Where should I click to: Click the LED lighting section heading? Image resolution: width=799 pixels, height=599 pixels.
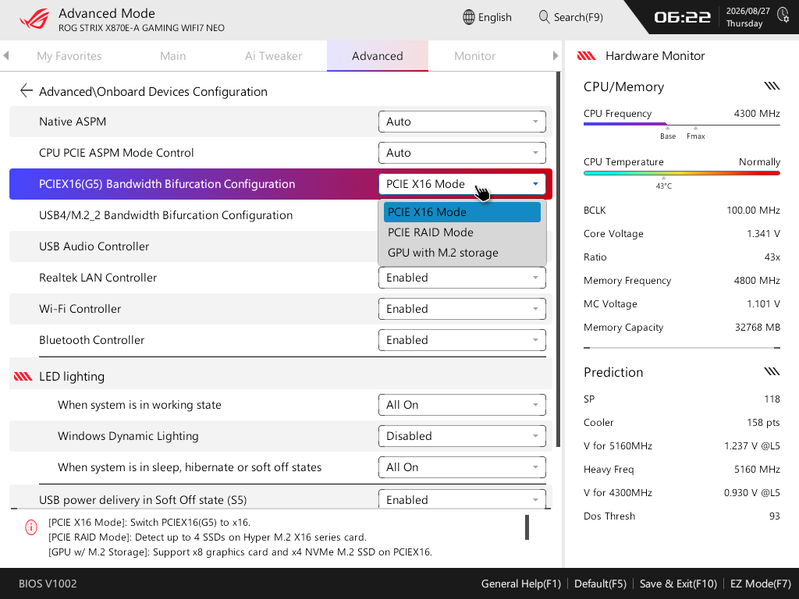tap(72, 376)
